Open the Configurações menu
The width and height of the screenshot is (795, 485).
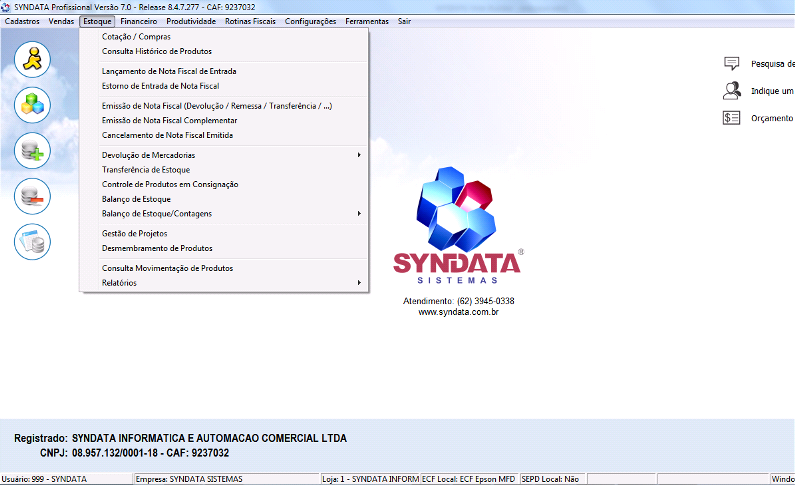coord(310,21)
